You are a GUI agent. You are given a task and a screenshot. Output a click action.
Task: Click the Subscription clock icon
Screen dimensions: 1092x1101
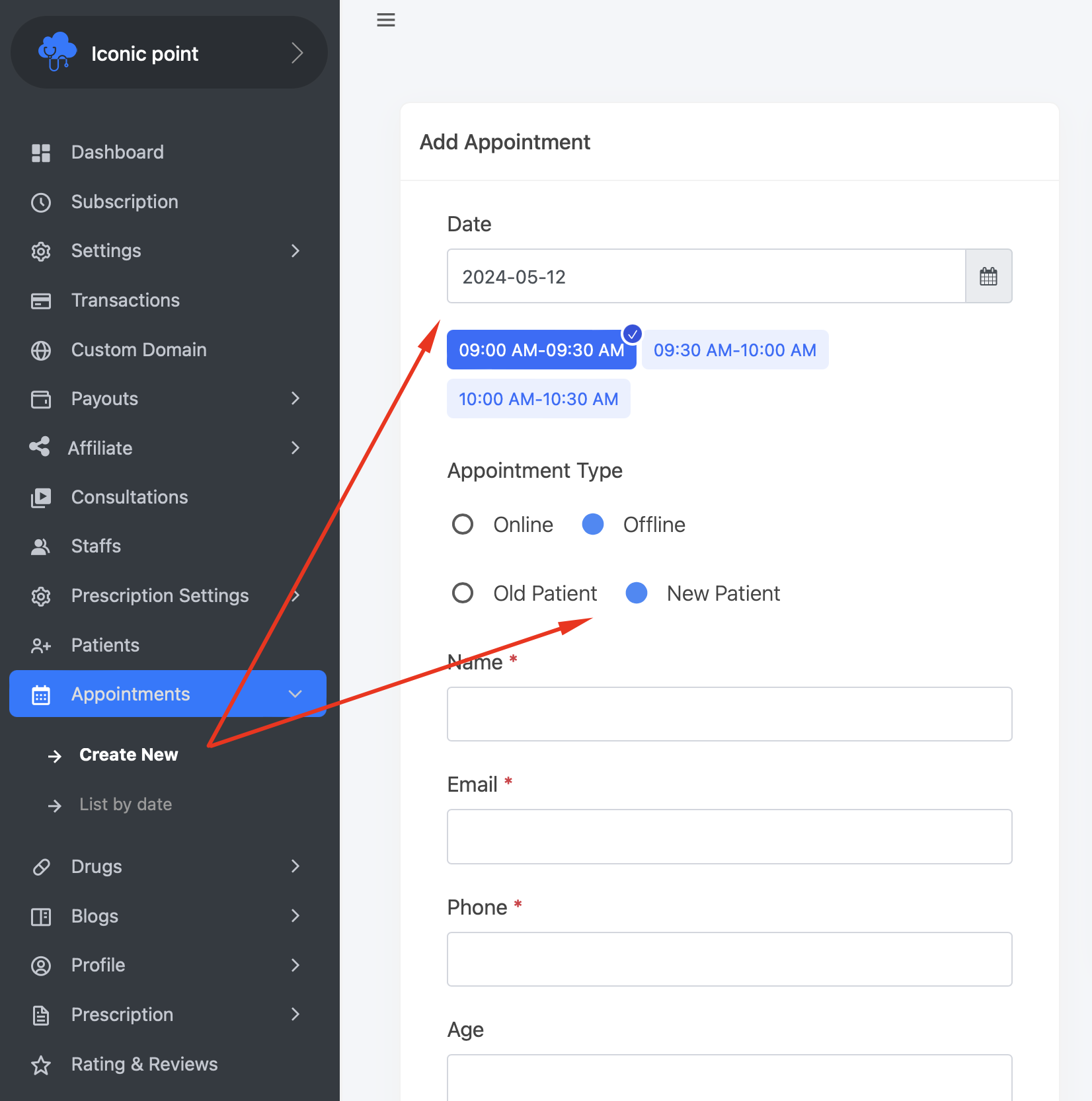click(41, 202)
